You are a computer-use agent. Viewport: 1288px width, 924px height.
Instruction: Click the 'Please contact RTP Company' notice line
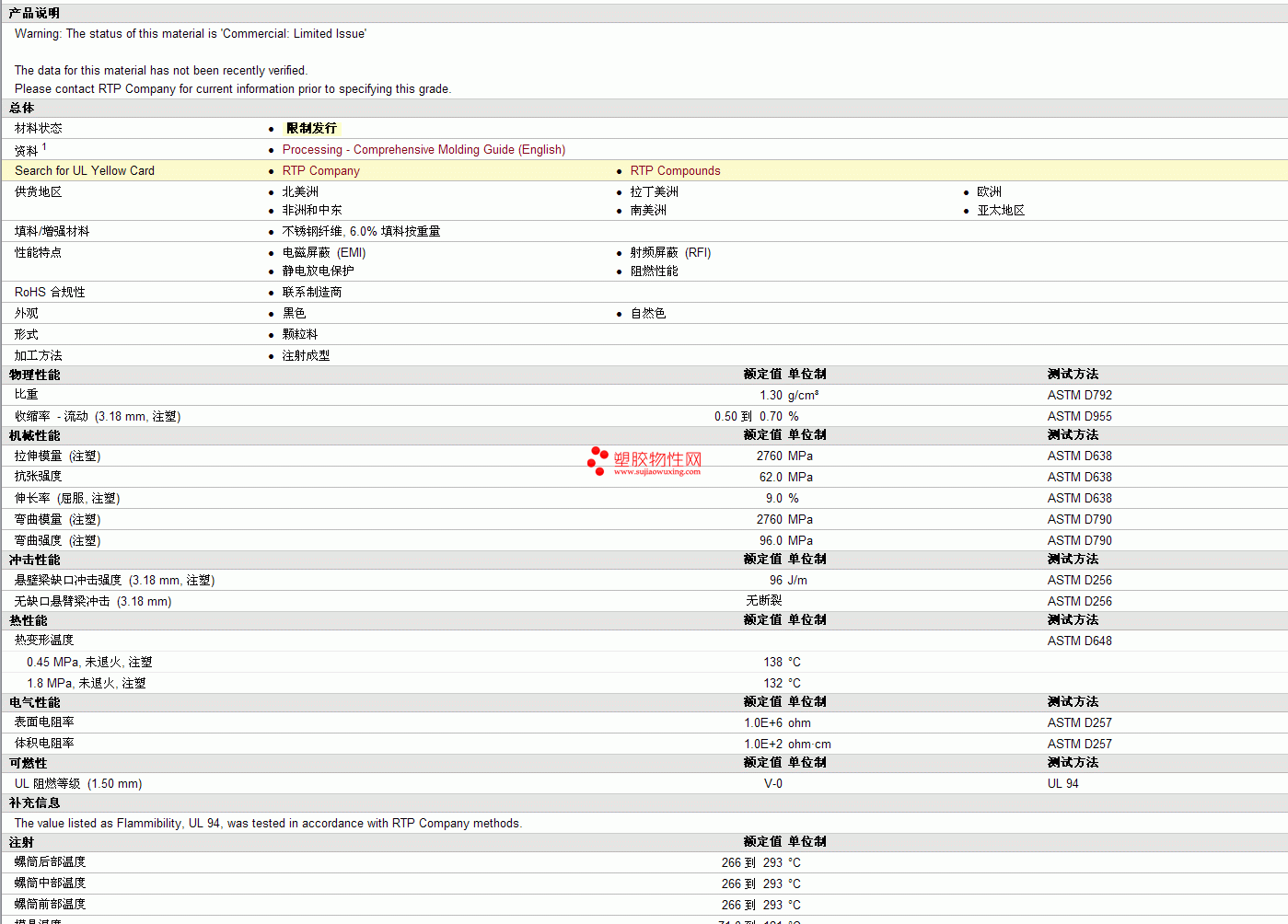(233, 89)
